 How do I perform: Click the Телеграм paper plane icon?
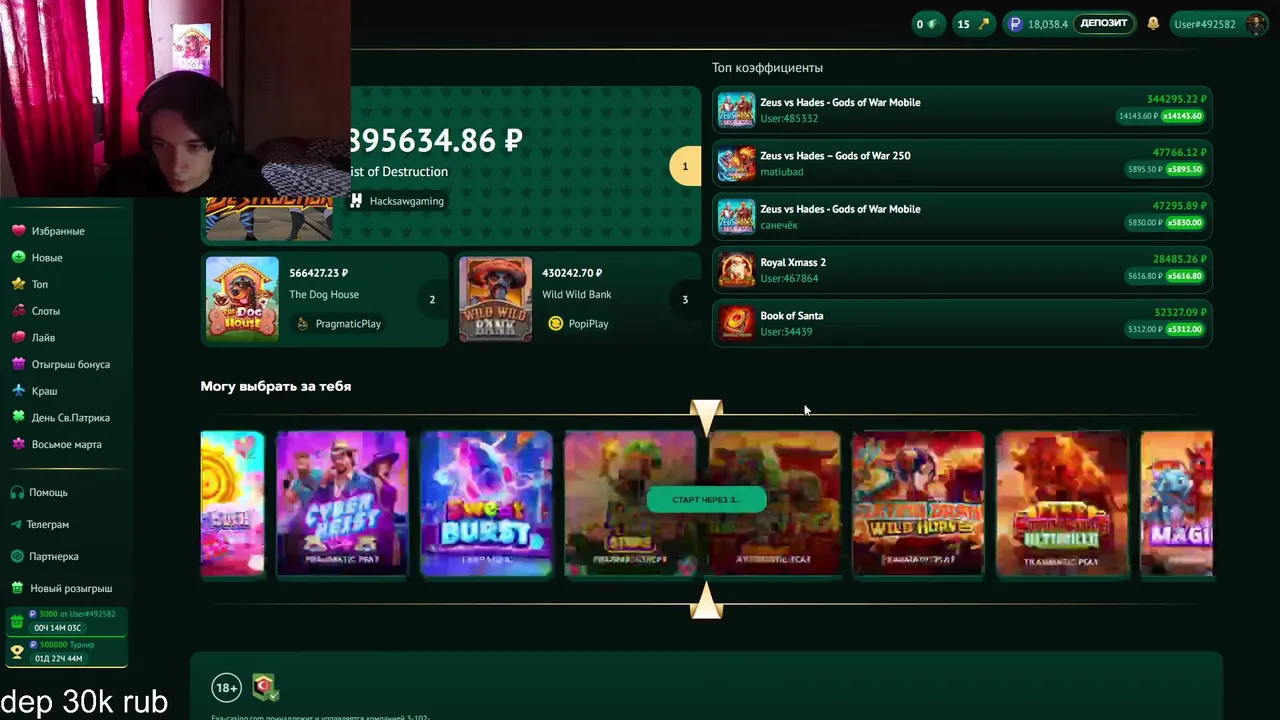[x=17, y=524]
